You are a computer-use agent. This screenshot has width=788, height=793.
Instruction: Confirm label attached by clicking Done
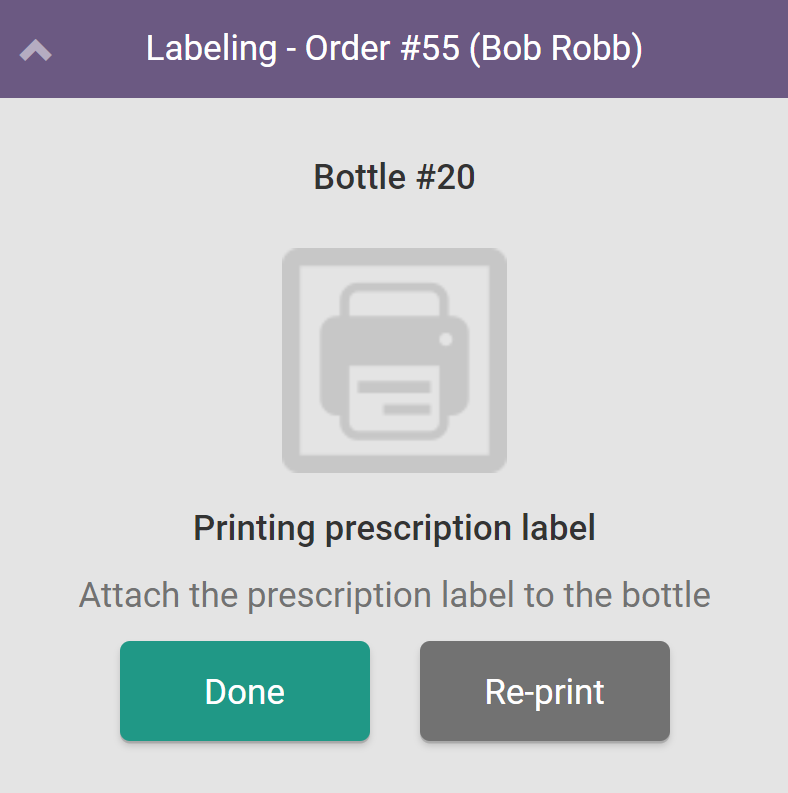245,691
